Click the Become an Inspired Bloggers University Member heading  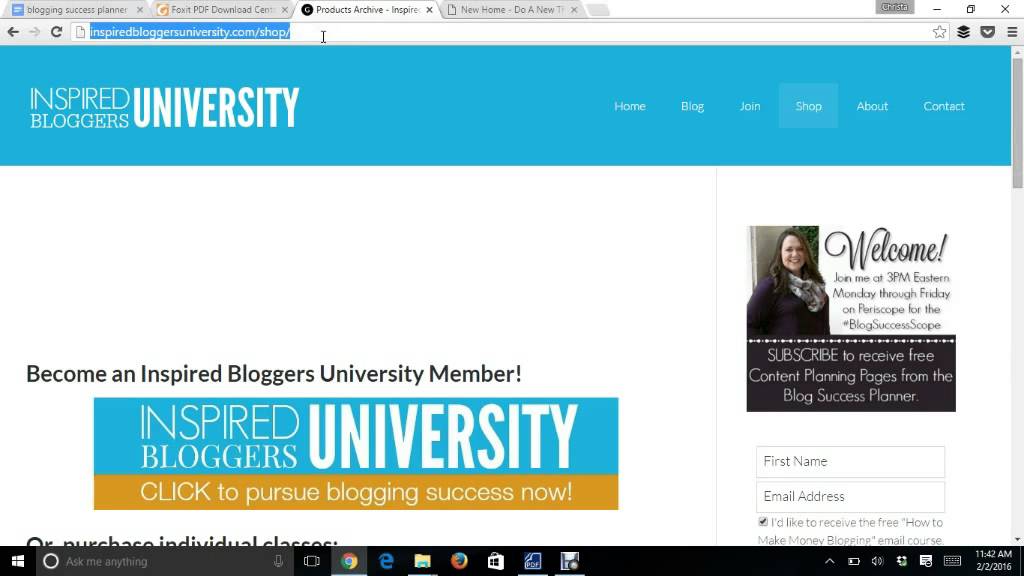(274, 374)
